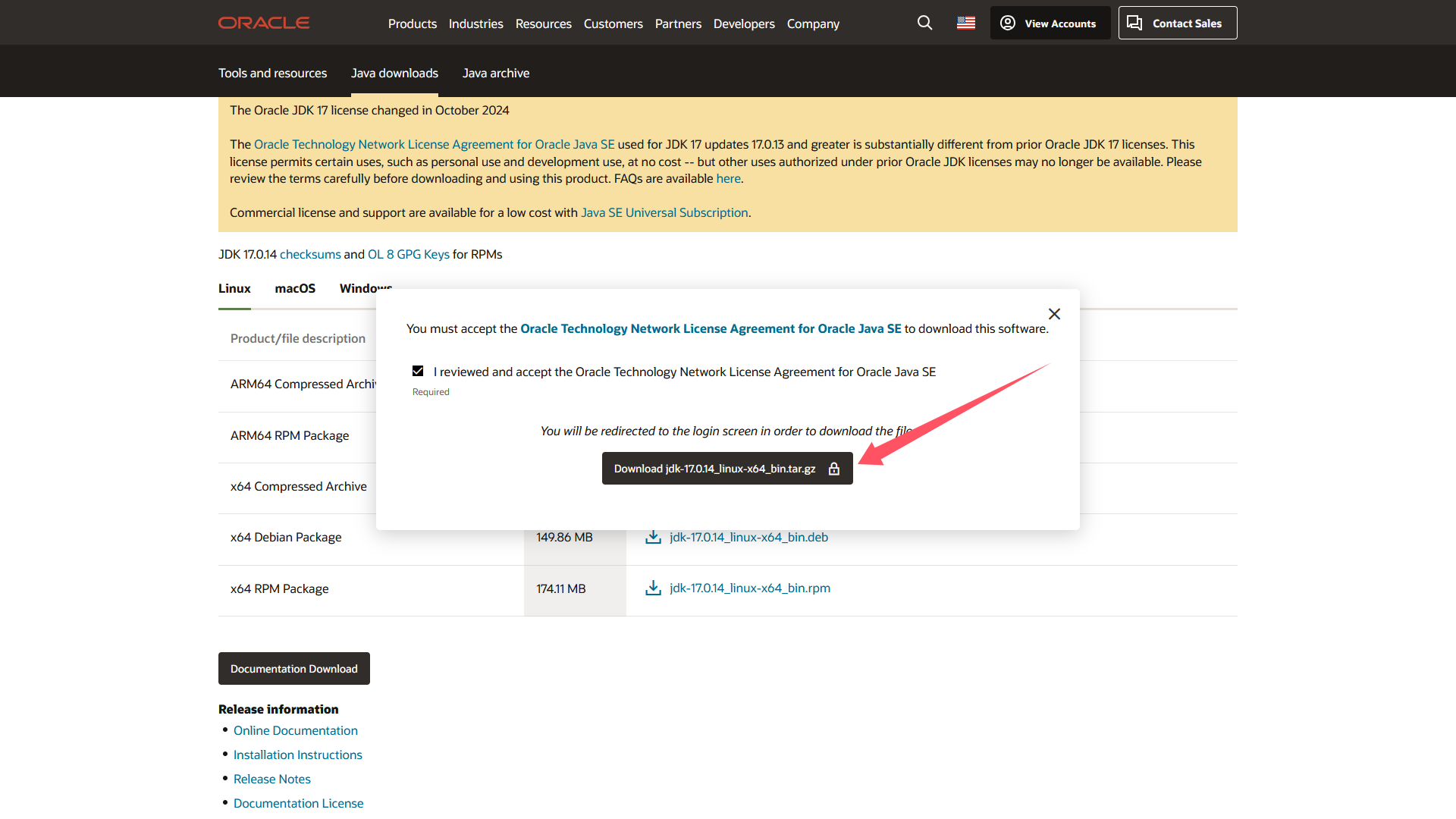Click the Documentation Download button
The image size is (1456, 819).
[294, 669]
